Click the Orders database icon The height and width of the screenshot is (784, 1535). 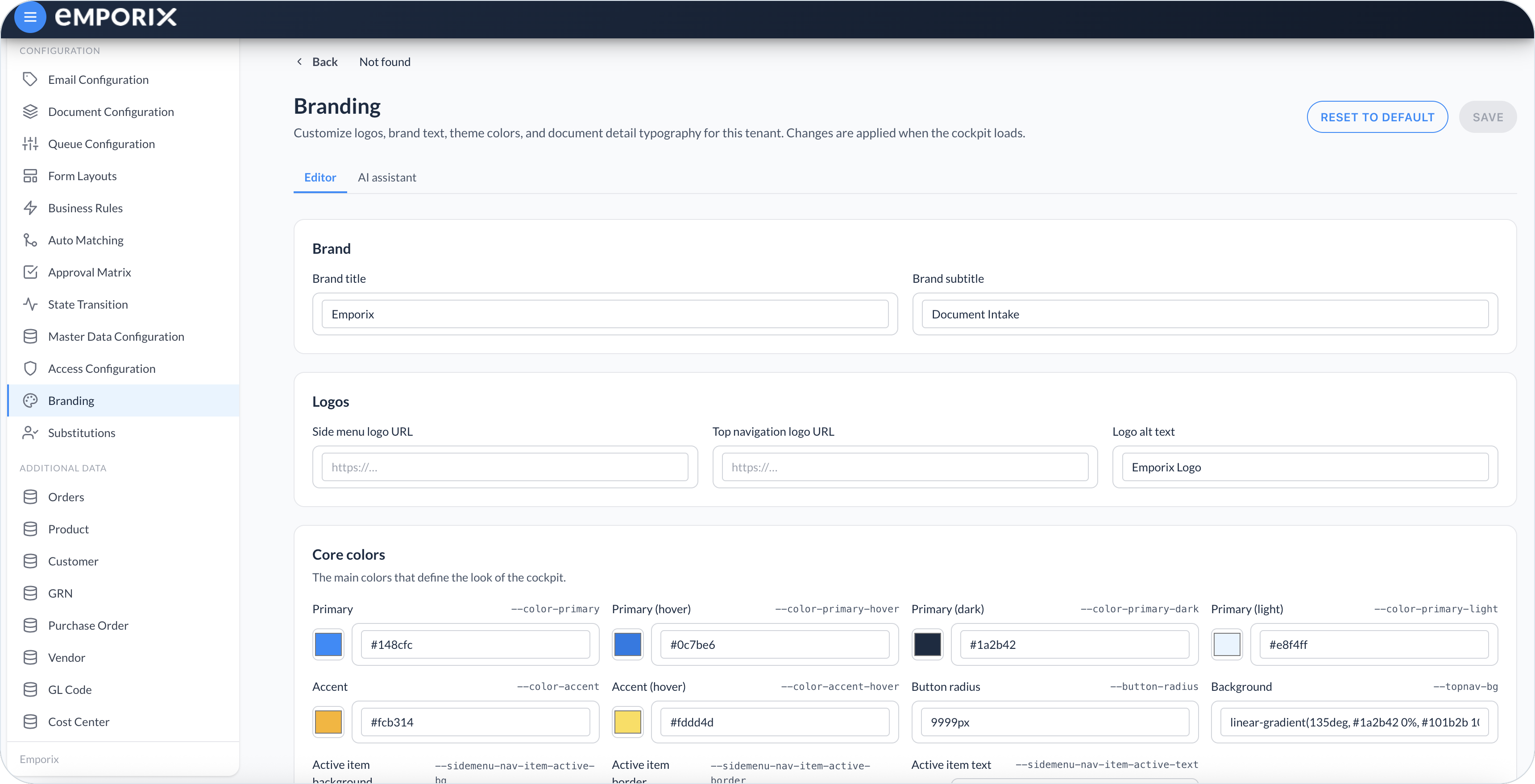[30, 497]
